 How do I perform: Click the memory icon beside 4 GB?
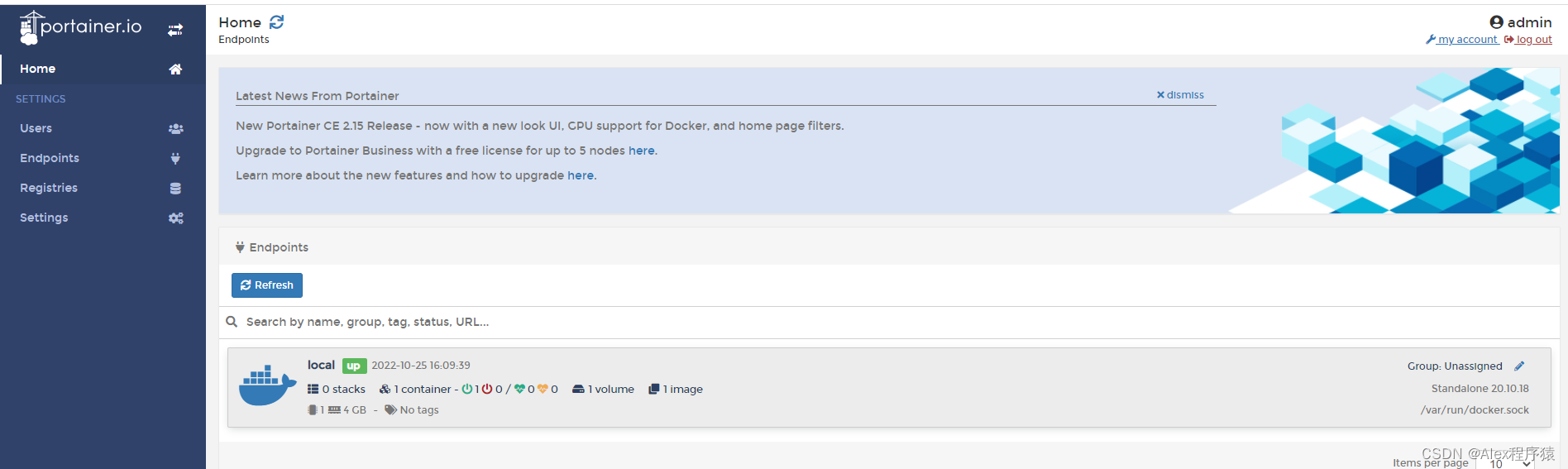tap(334, 409)
